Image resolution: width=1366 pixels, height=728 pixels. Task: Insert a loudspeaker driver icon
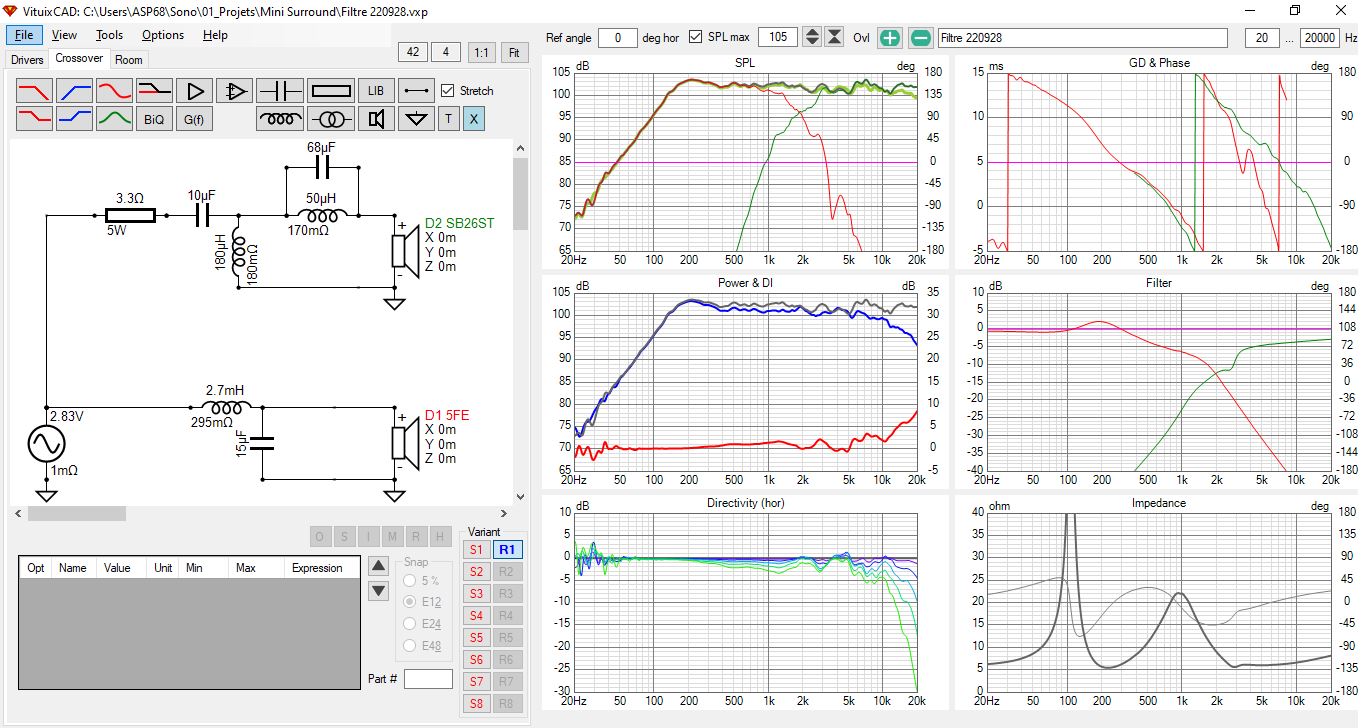click(x=376, y=119)
